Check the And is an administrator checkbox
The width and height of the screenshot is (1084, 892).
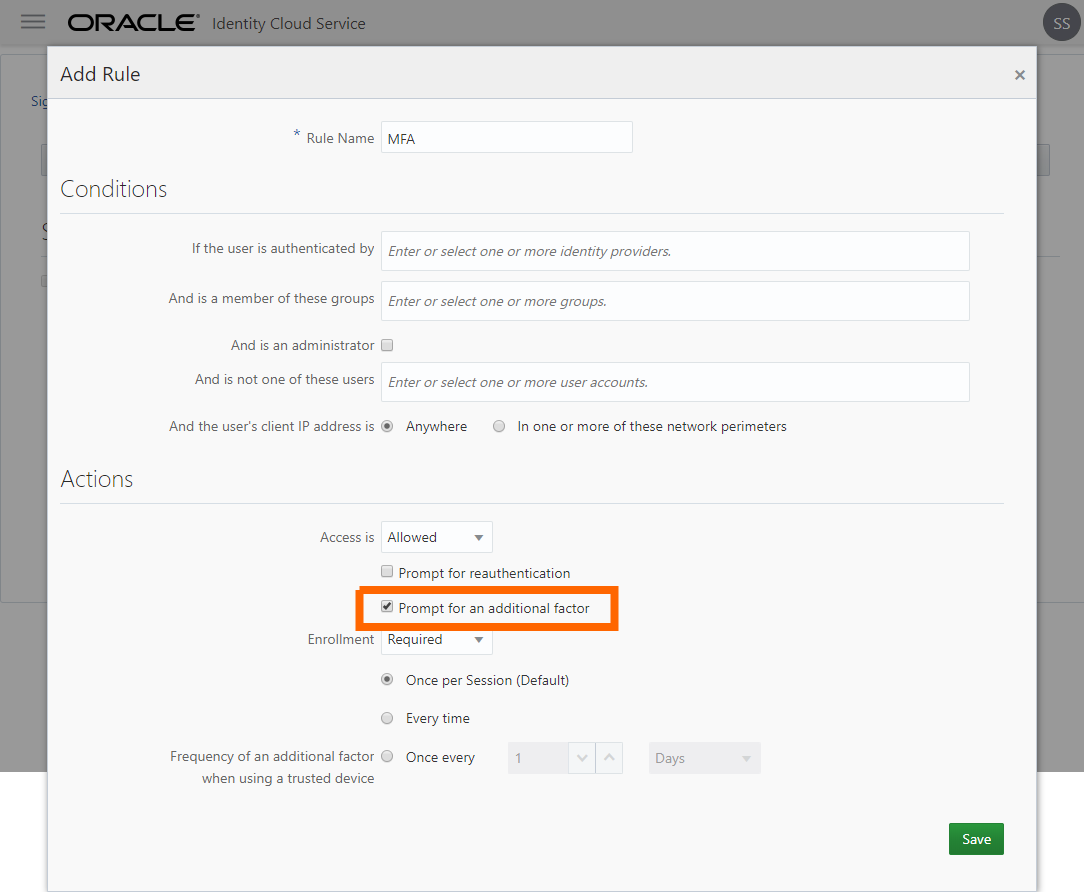[x=387, y=345]
